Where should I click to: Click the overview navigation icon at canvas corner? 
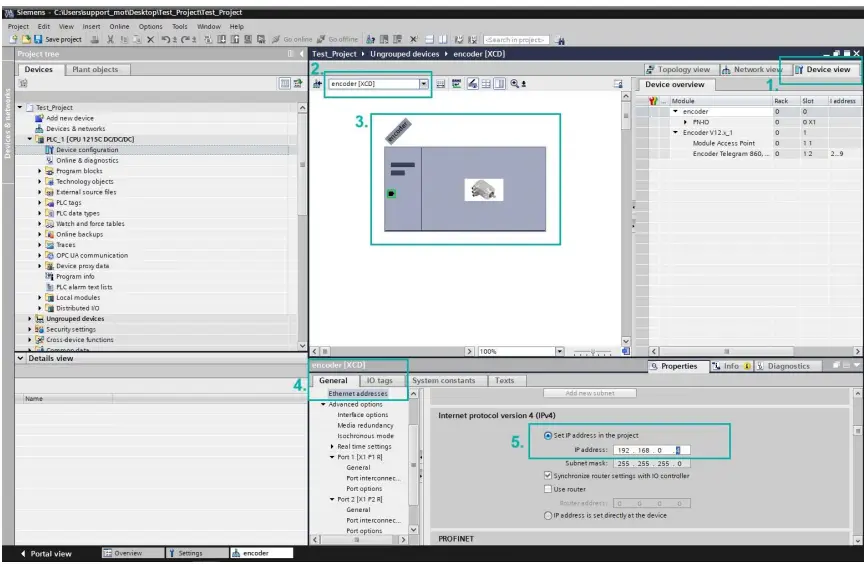coord(626,351)
